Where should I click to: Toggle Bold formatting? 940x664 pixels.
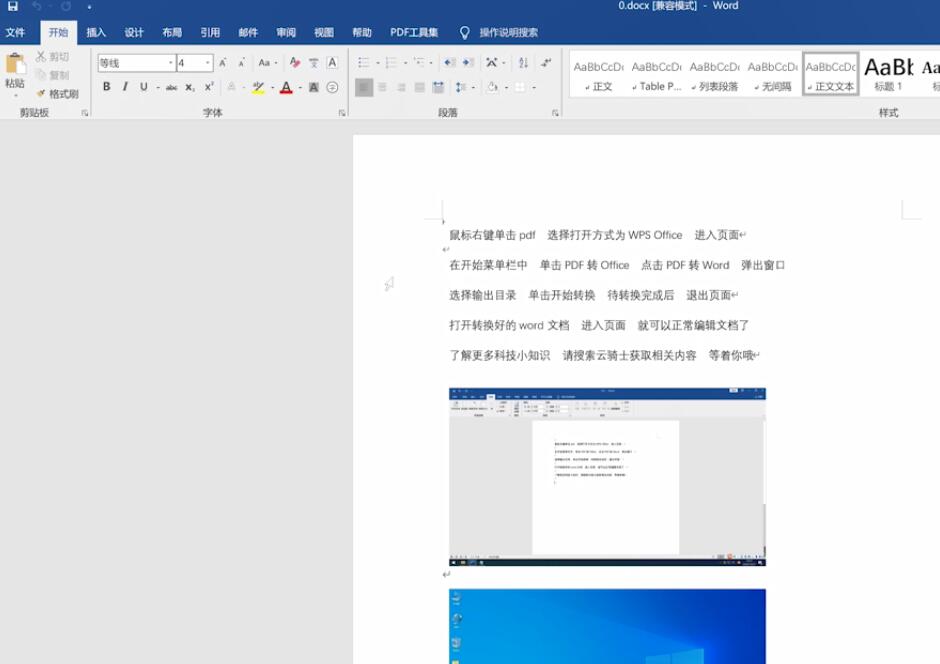coord(106,87)
